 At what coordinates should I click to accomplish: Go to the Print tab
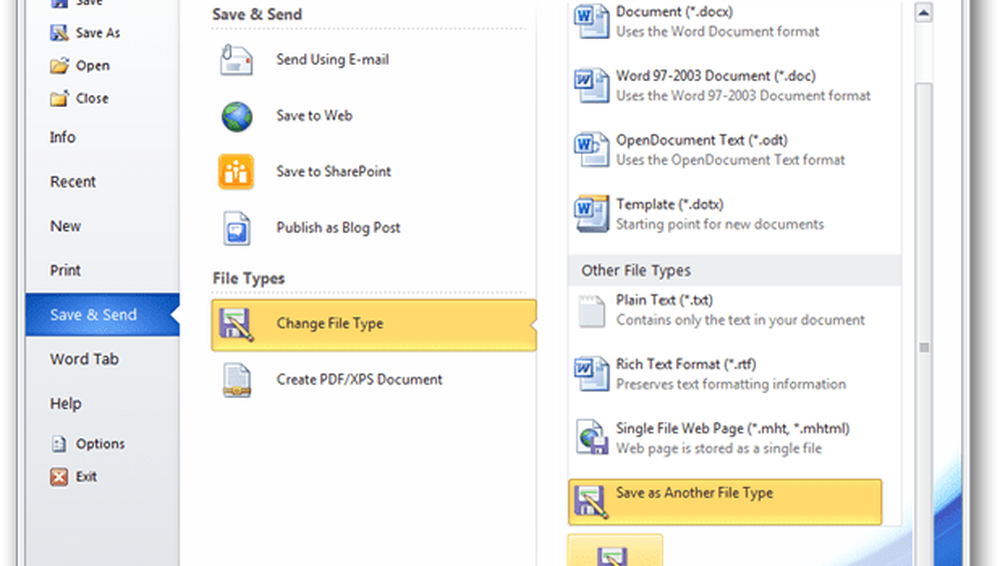point(65,270)
